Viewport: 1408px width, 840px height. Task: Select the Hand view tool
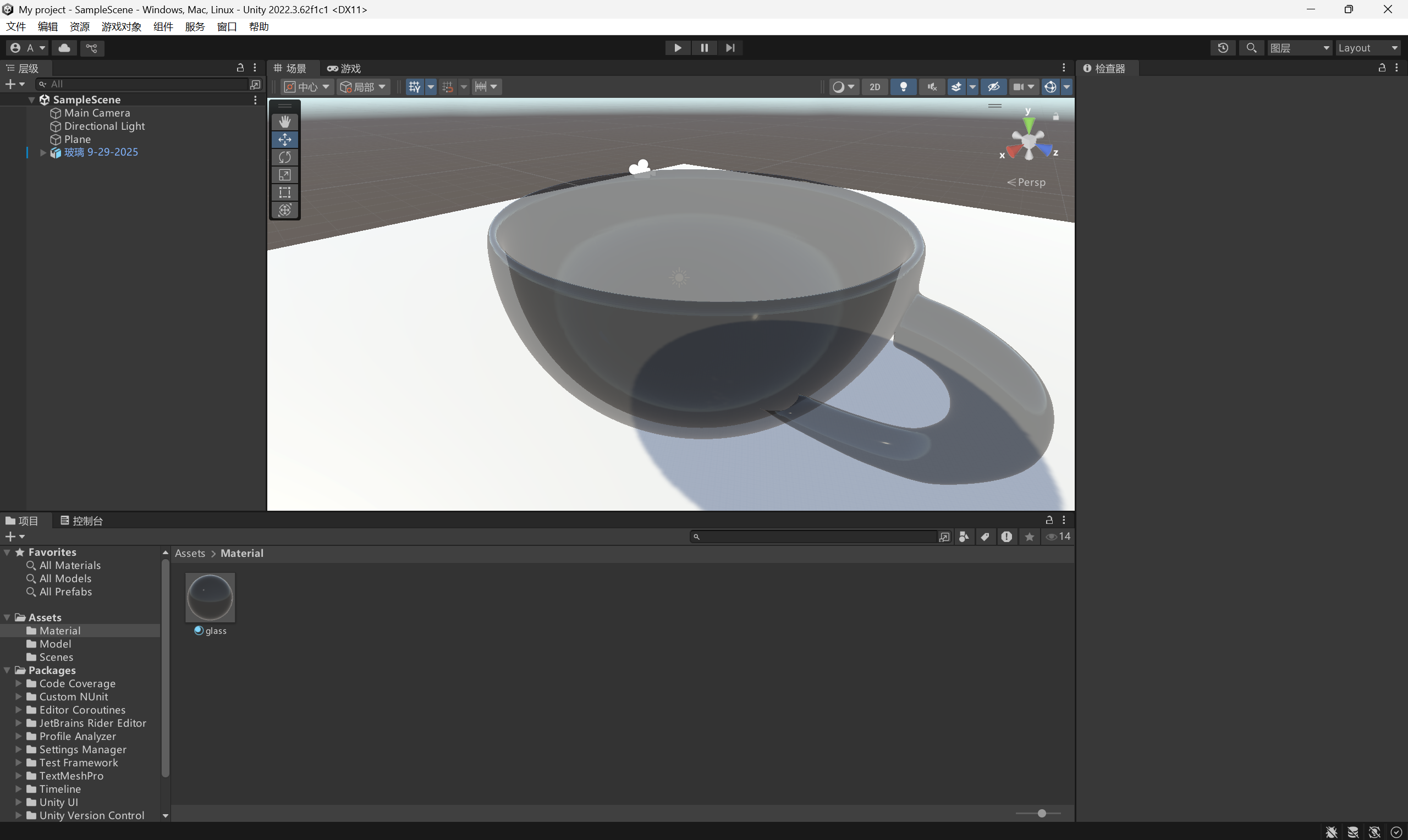point(285,121)
